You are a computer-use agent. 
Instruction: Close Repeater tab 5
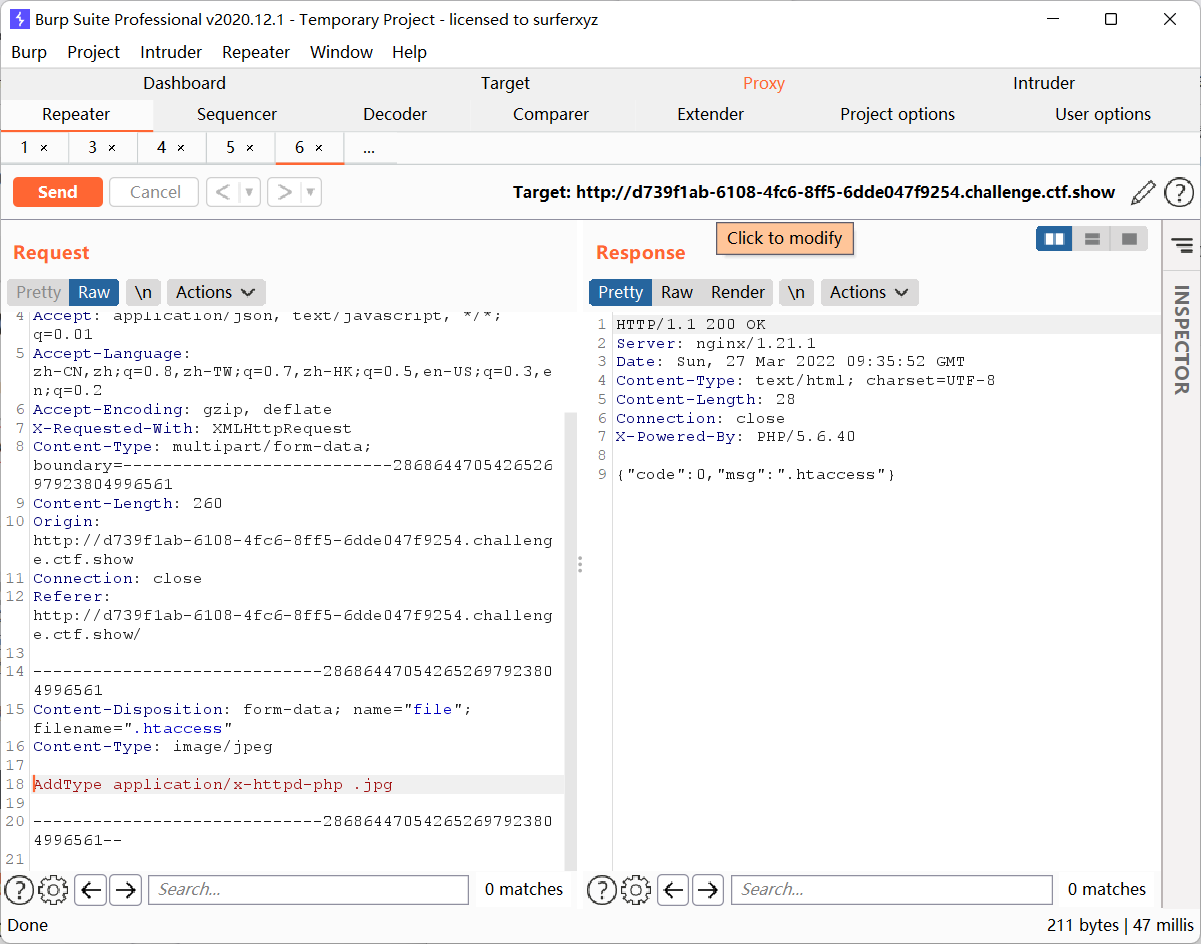tap(250, 148)
